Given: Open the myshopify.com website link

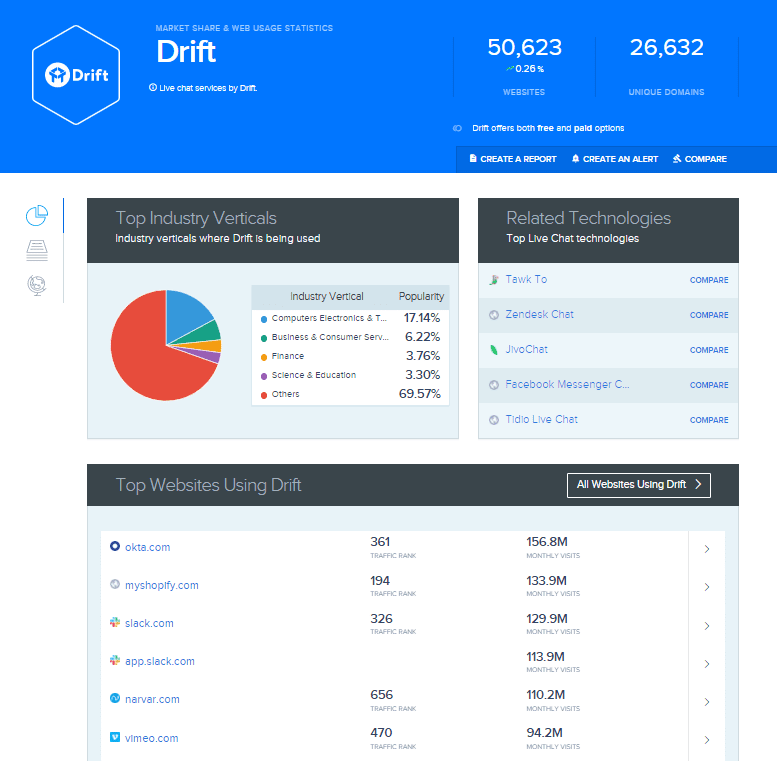Looking at the screenshot, I should coord(162,585).
